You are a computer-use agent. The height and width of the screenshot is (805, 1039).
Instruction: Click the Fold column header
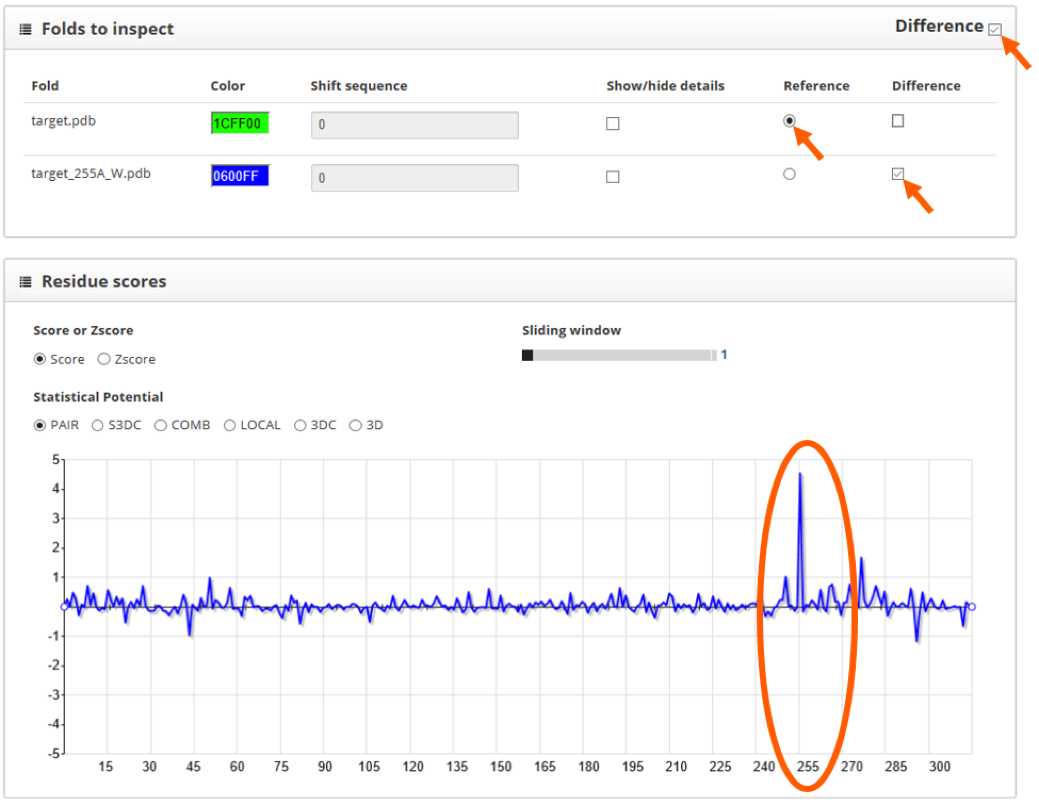(x=45, y=86)
